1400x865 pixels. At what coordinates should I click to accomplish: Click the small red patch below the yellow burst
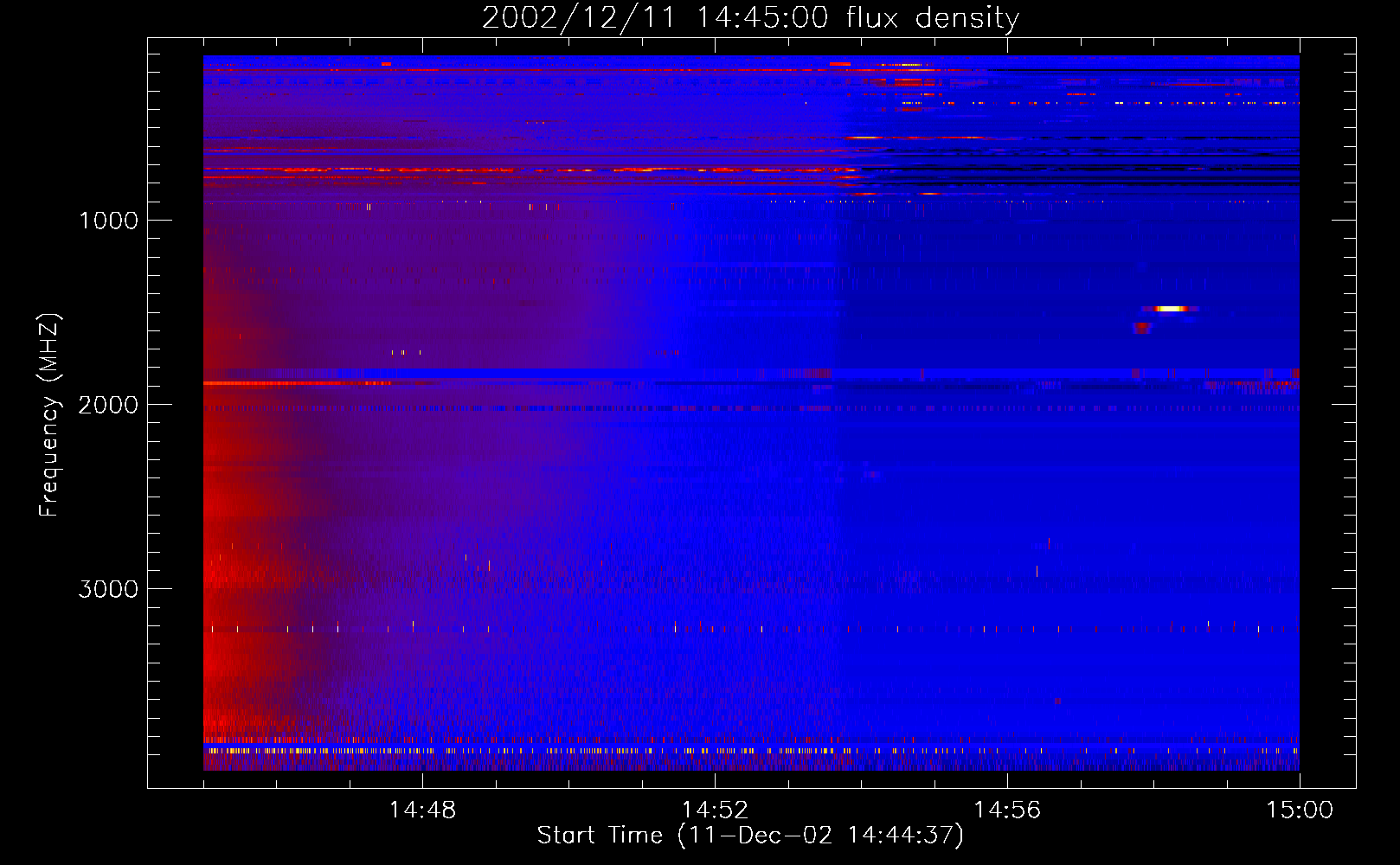coord(1142,327)
